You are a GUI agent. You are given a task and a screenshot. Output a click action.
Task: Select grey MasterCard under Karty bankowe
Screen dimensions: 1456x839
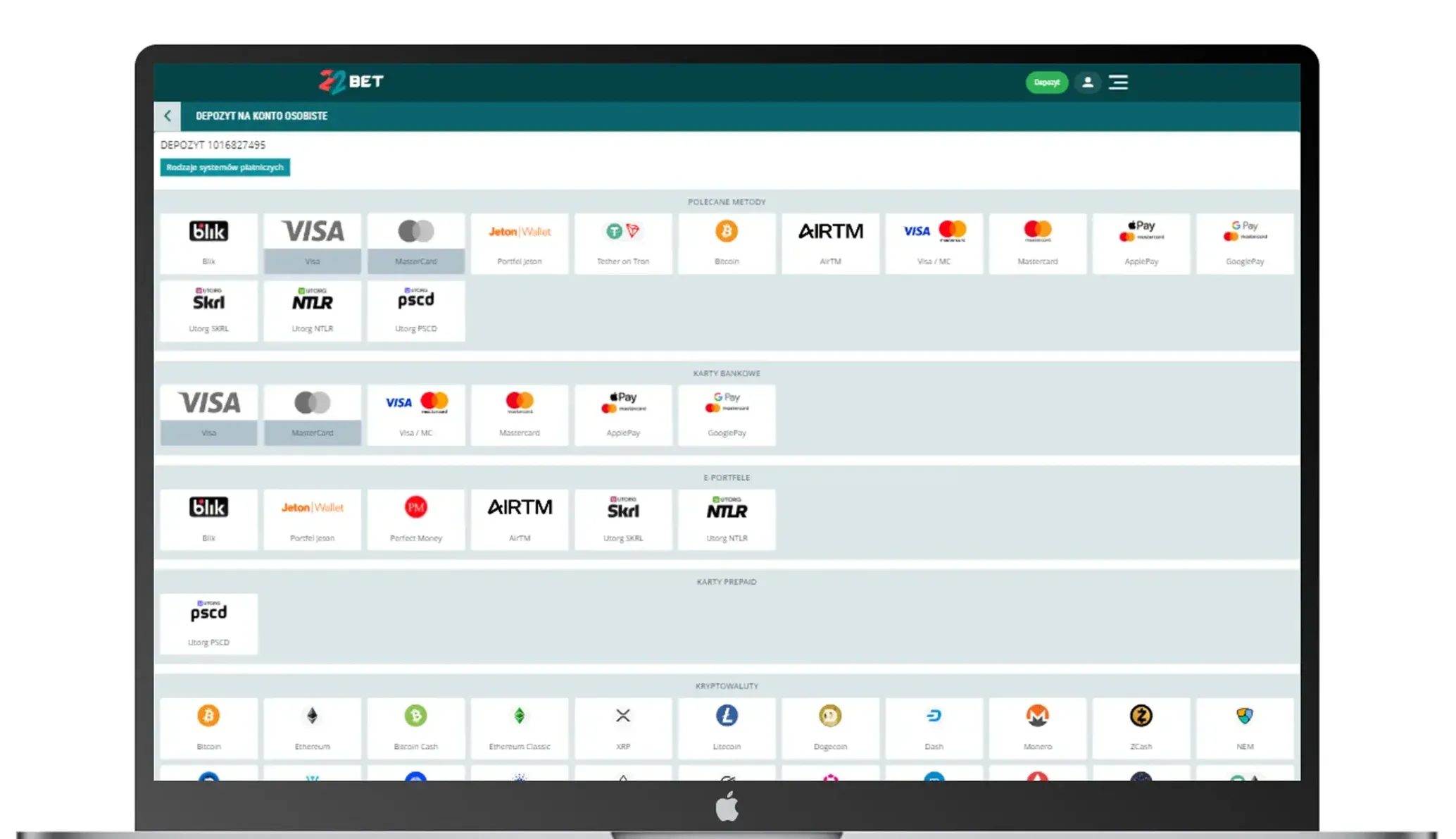coord(313,415)
